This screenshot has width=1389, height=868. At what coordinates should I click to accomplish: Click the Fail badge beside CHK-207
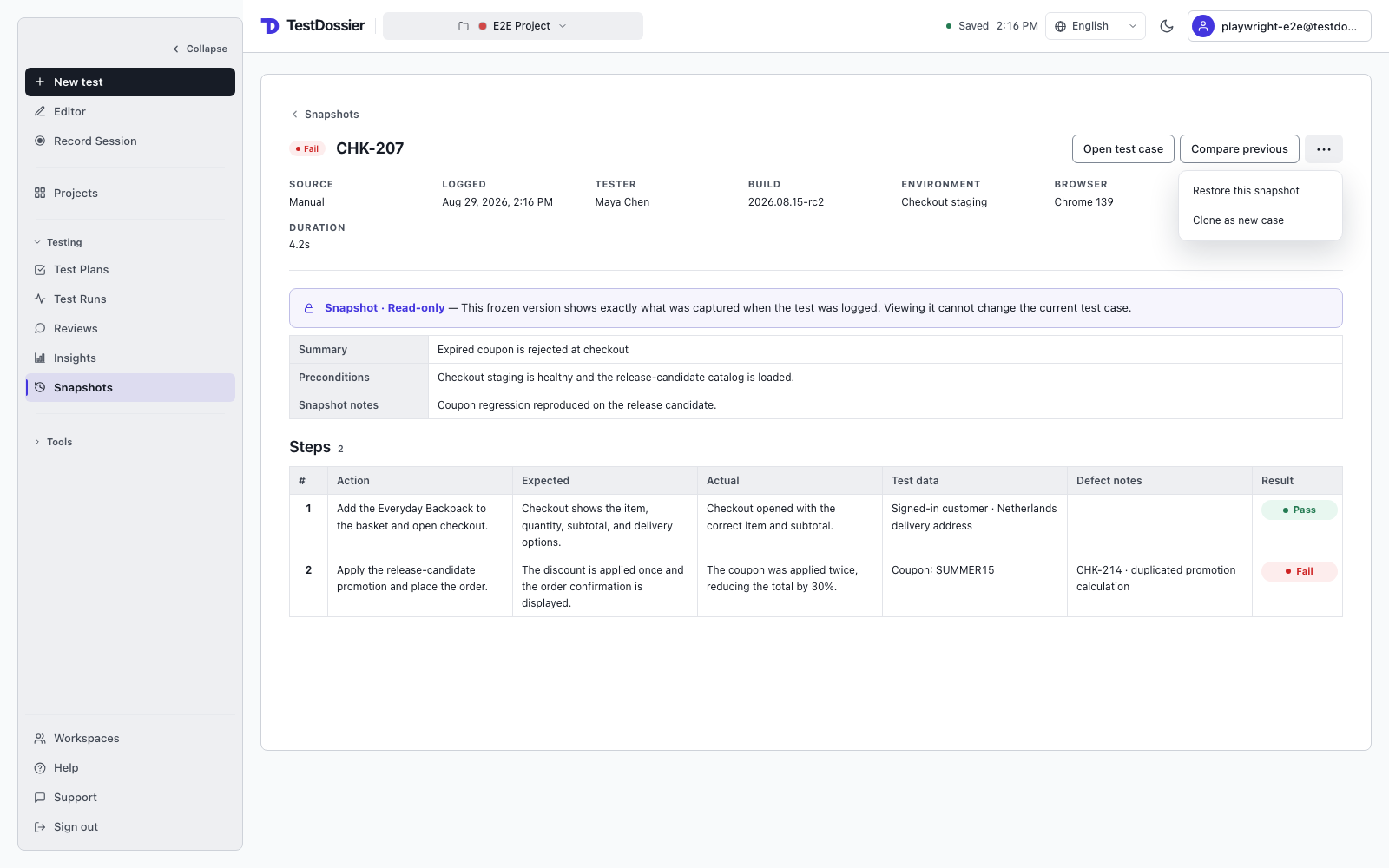pos(307,149)
